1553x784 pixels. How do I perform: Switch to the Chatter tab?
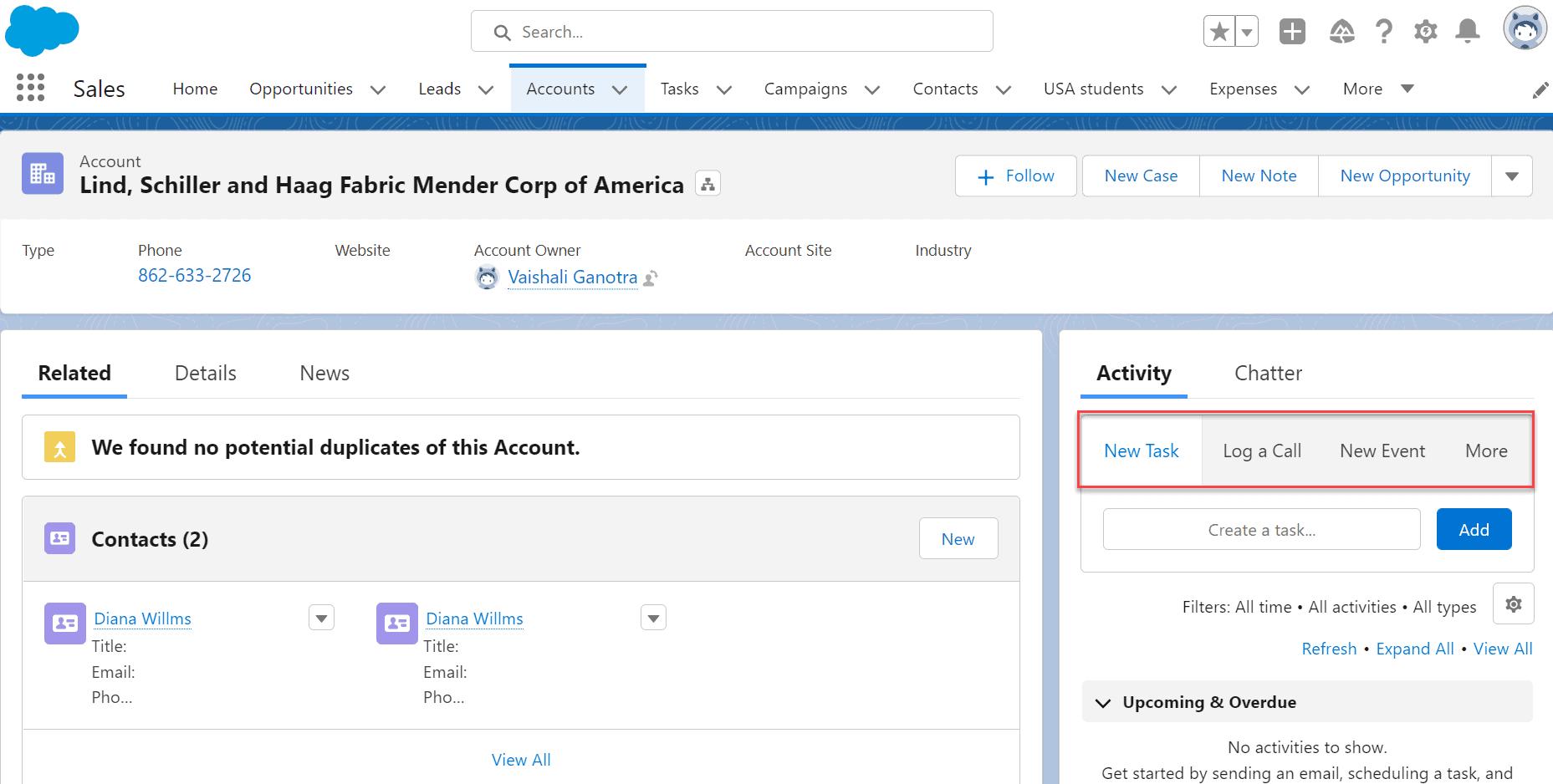[1268, 373]
